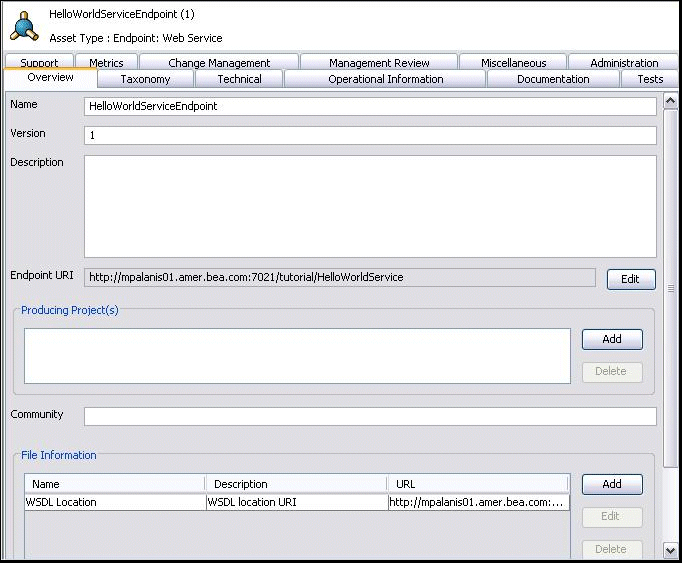This screenshot has height=563, width=682.
Task: Click the Community input field
Action: pos(370,416)
